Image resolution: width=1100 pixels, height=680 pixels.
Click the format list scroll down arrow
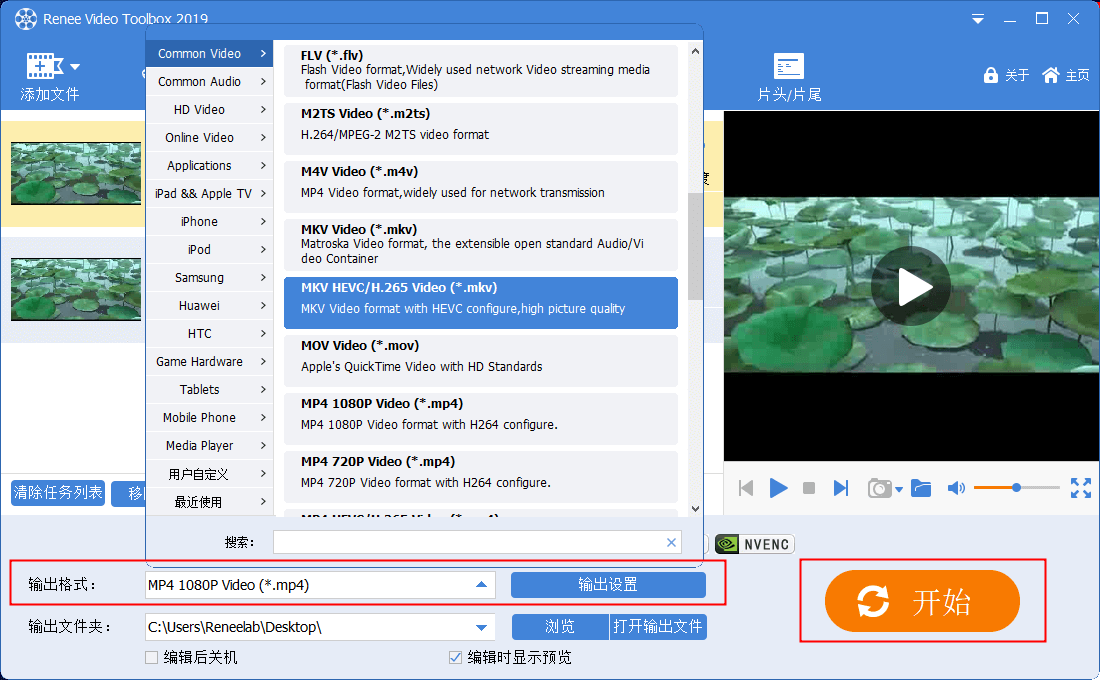695,509
